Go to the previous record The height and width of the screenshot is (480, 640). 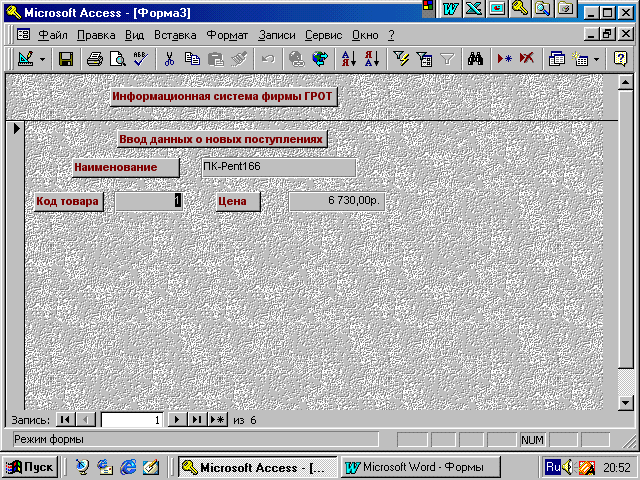[85, 420]
